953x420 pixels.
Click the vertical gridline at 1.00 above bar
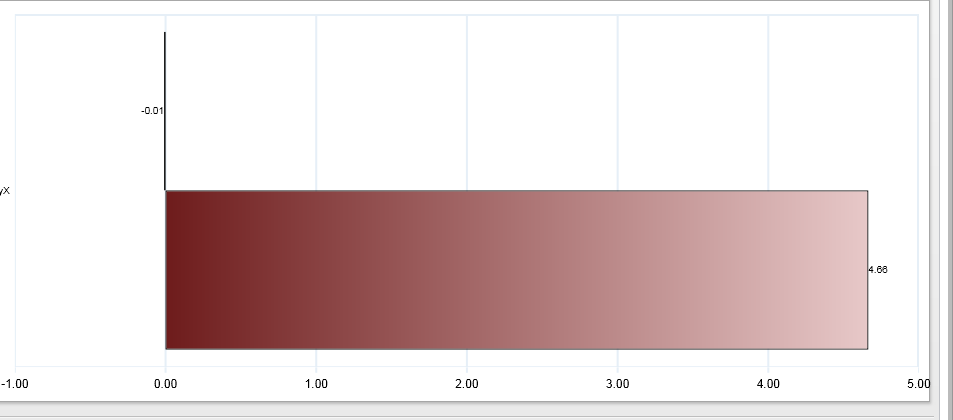point(316,100)
